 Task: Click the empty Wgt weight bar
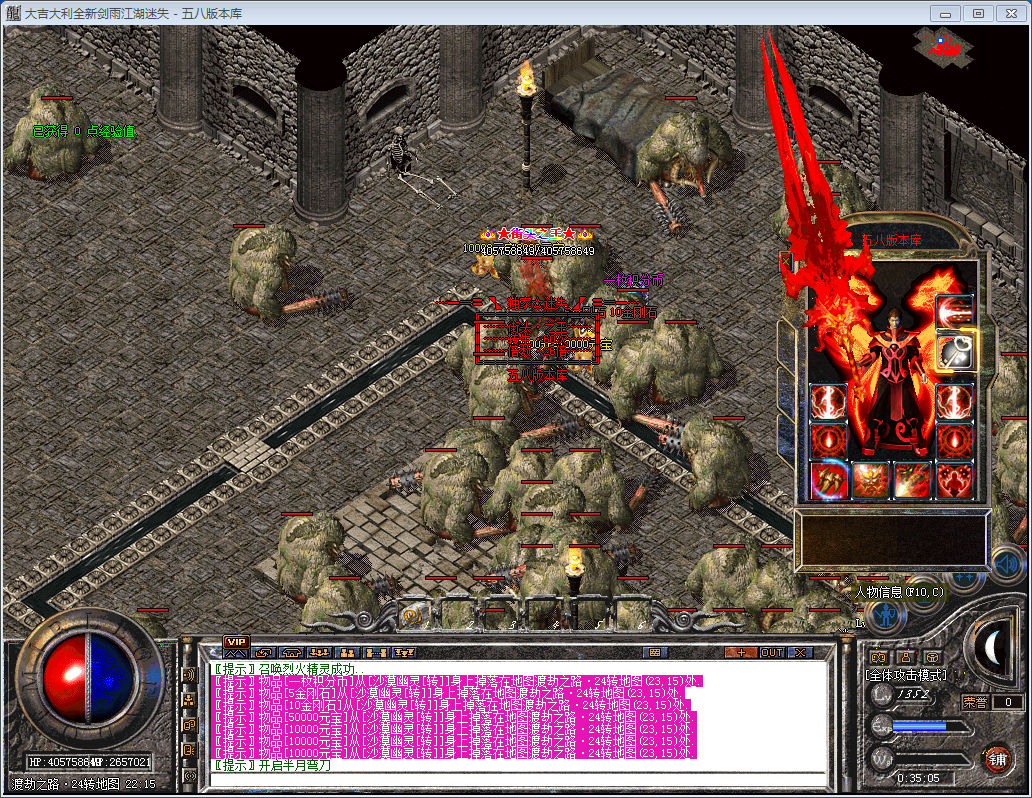click(932, 758)
